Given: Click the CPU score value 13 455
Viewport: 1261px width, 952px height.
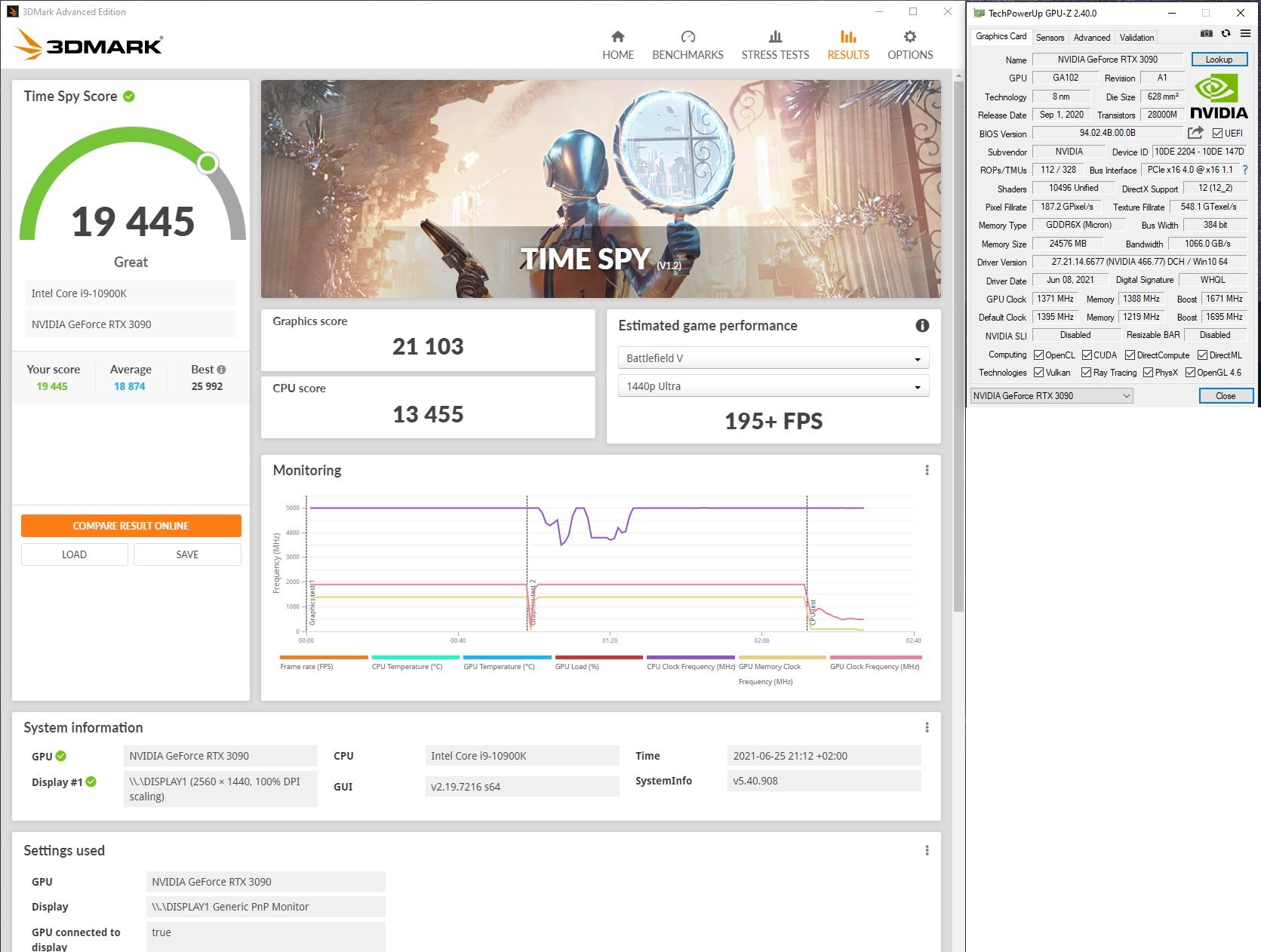Looking at the screenshot, I should [x=428, y=414].
